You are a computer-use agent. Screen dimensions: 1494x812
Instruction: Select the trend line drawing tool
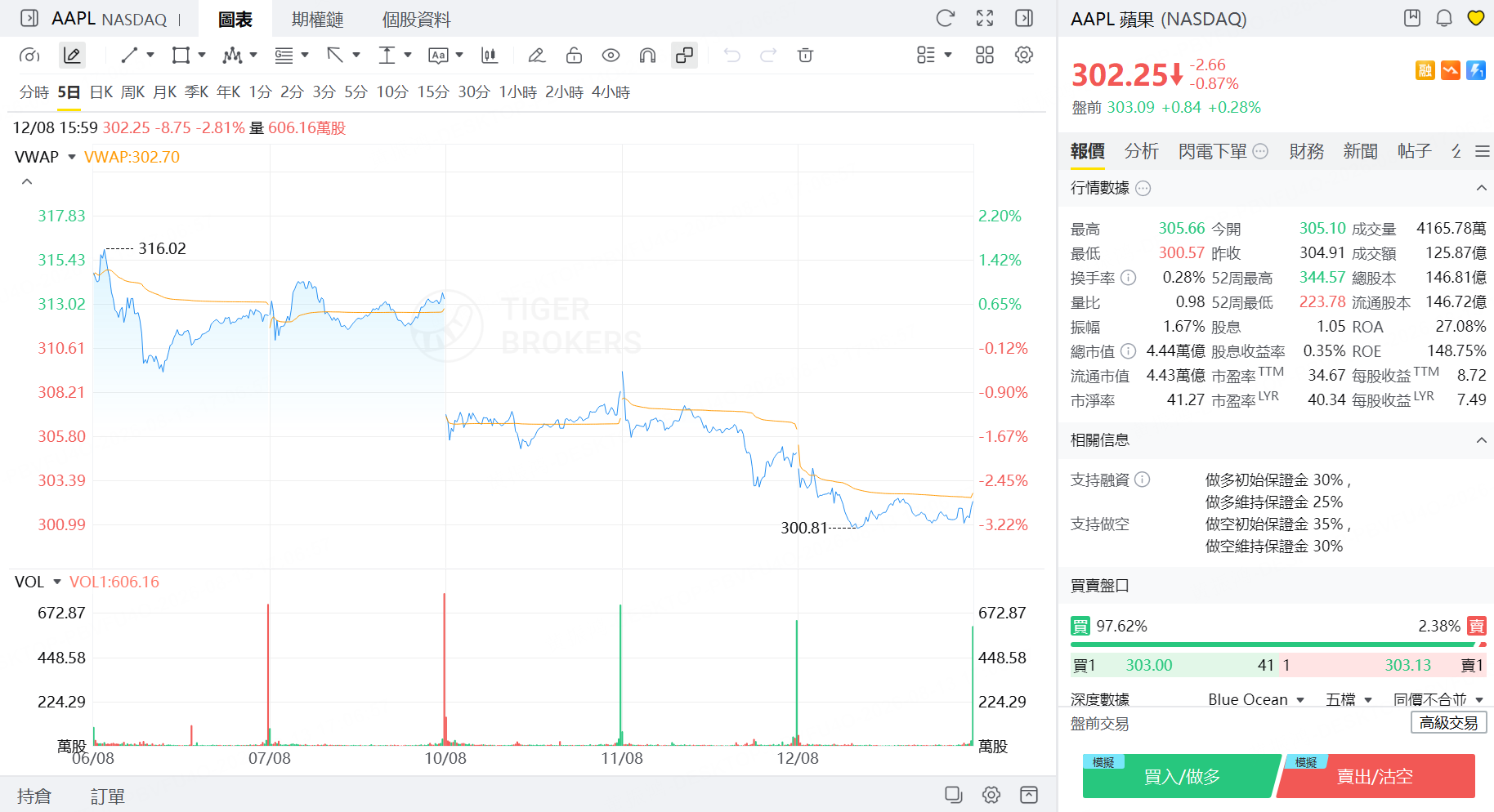point(129,56)
